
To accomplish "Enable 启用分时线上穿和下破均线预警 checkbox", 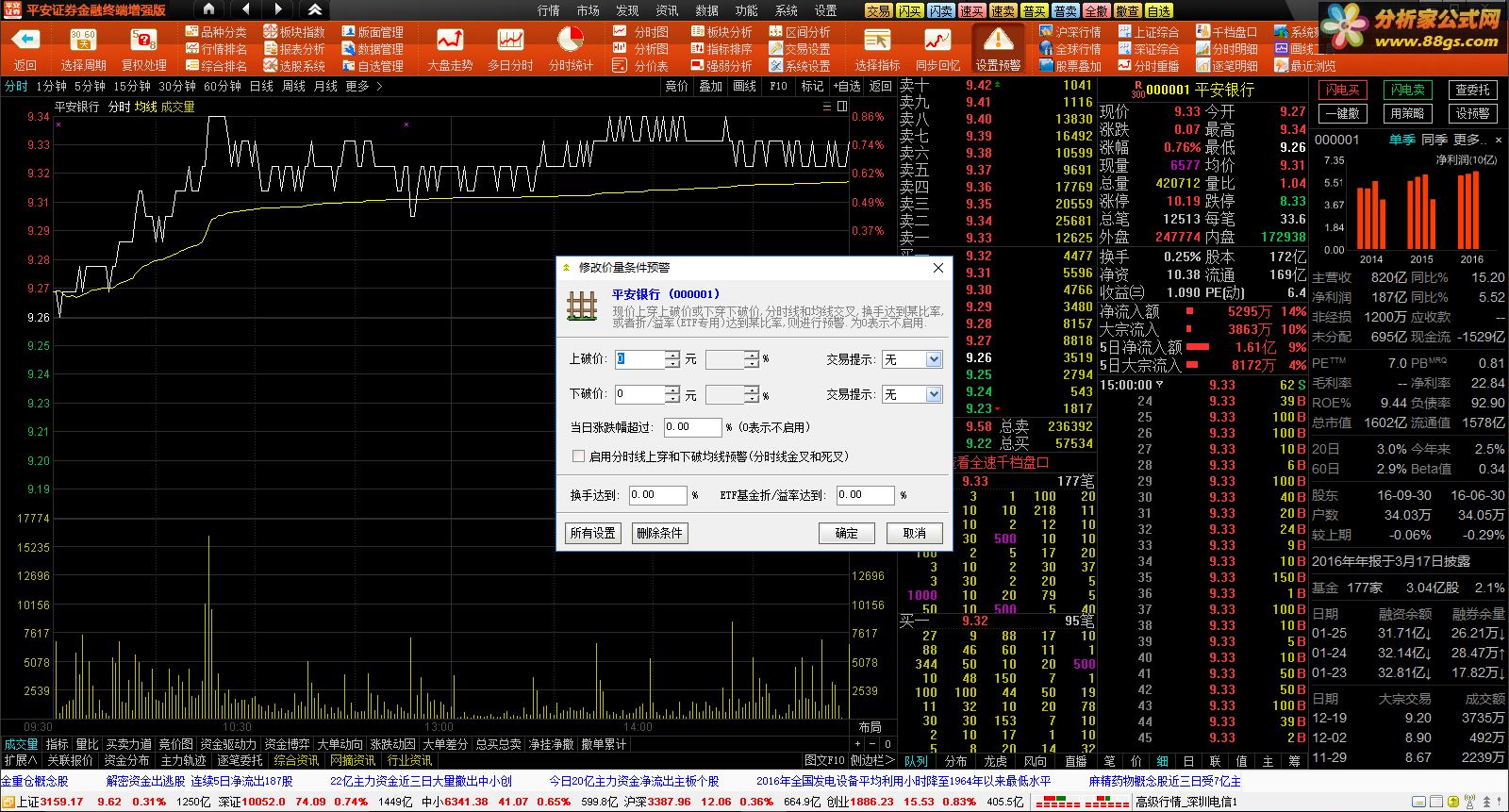I will pos(579,456).
